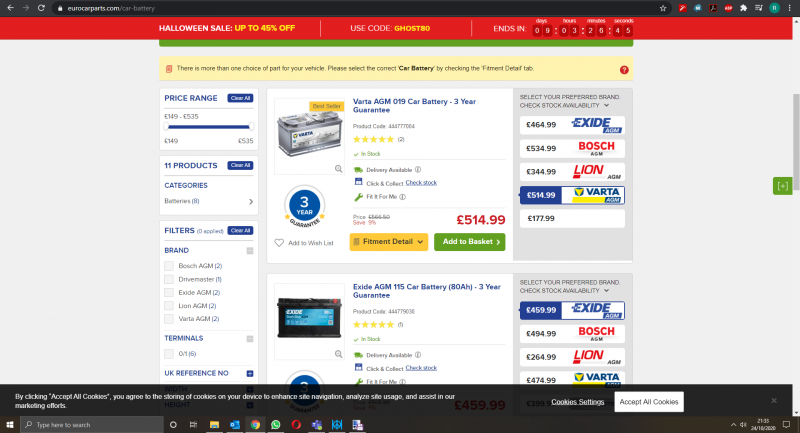This screenshot has width=800, height=433.
Task: Expand the UK Reference No filter section
Action: [250, 373]
